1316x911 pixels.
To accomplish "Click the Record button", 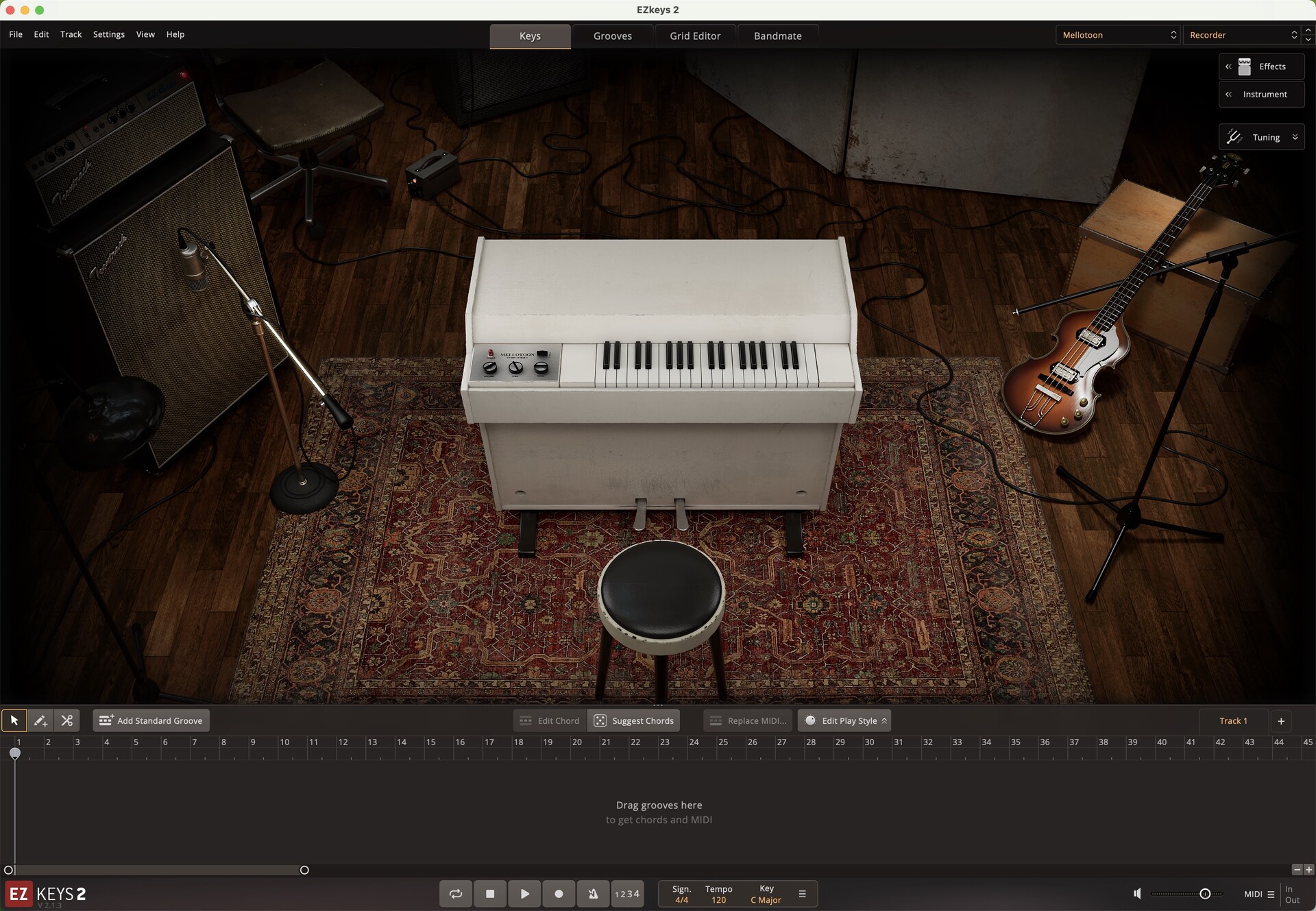I will tap(559, 894).
